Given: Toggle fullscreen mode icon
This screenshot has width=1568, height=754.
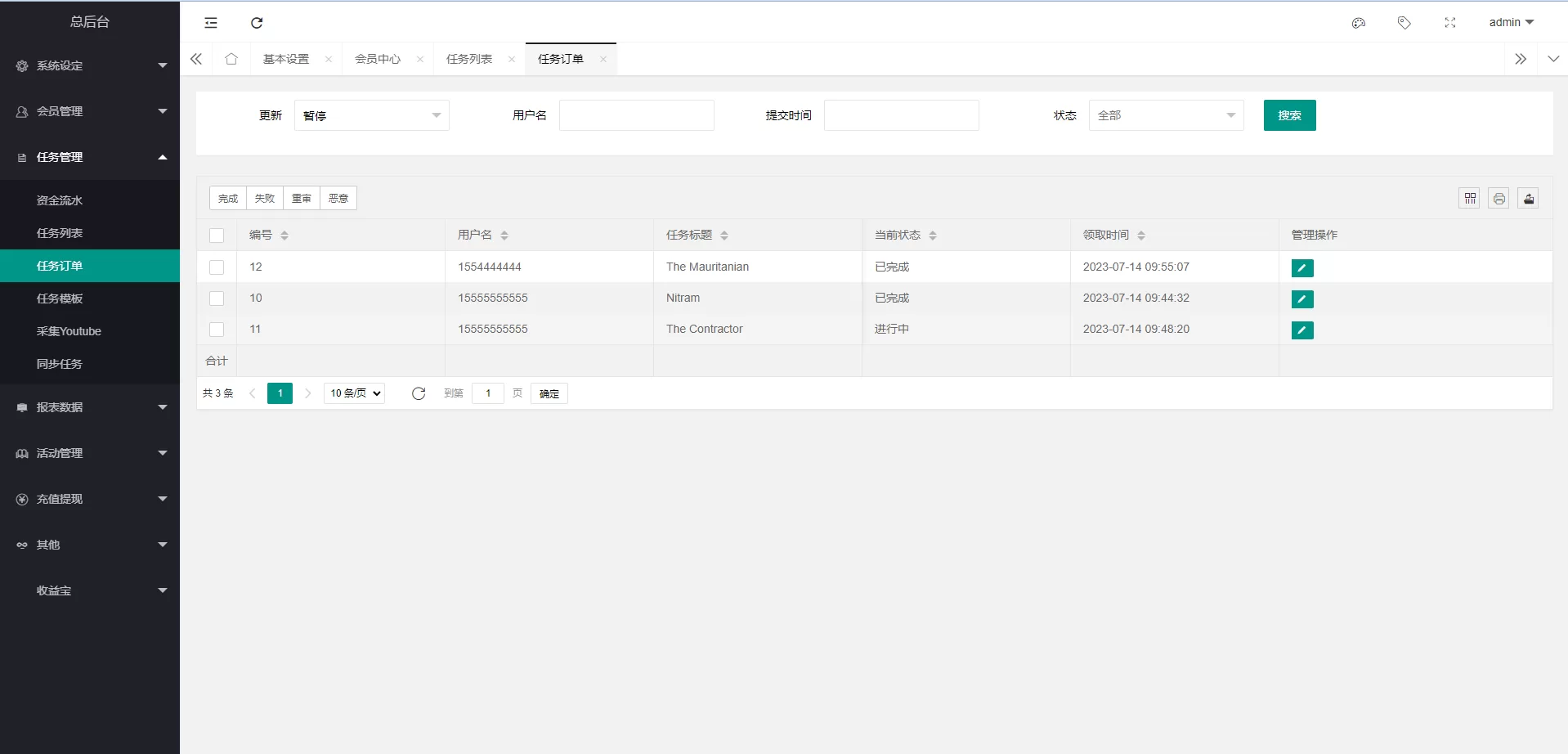Looking at the screenshot, I should point(1449,23).
